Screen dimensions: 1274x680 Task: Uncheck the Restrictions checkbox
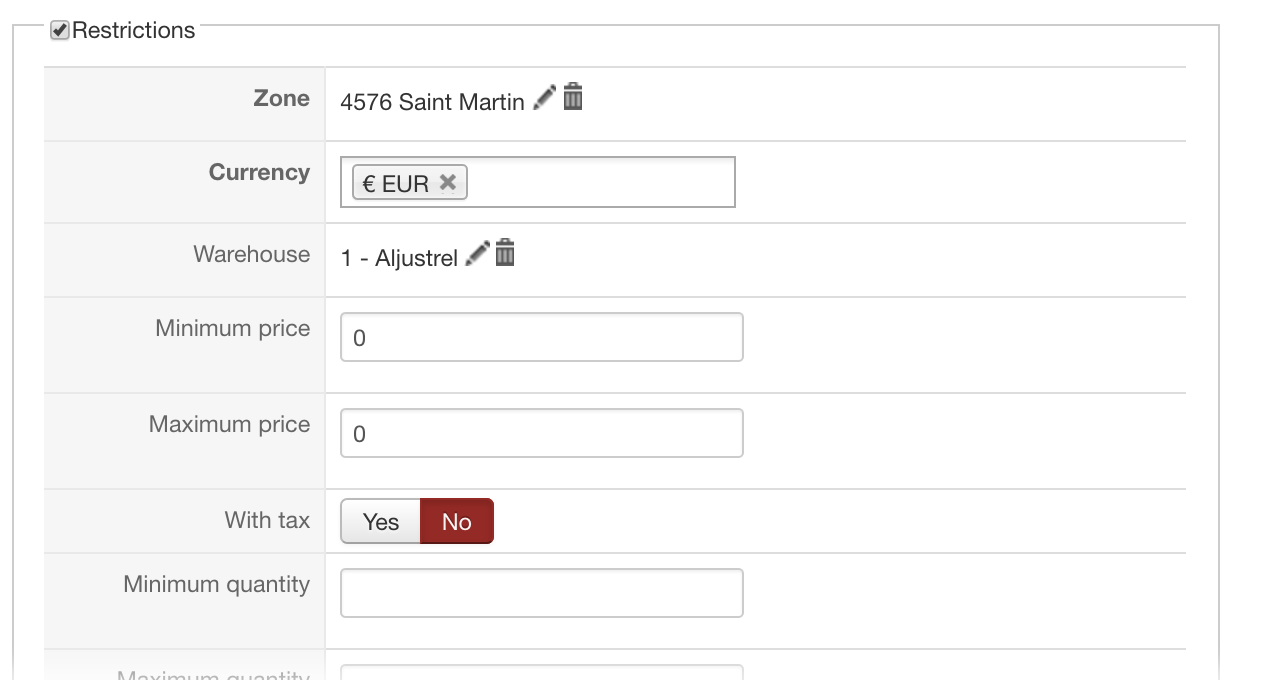tap(60, 30)
